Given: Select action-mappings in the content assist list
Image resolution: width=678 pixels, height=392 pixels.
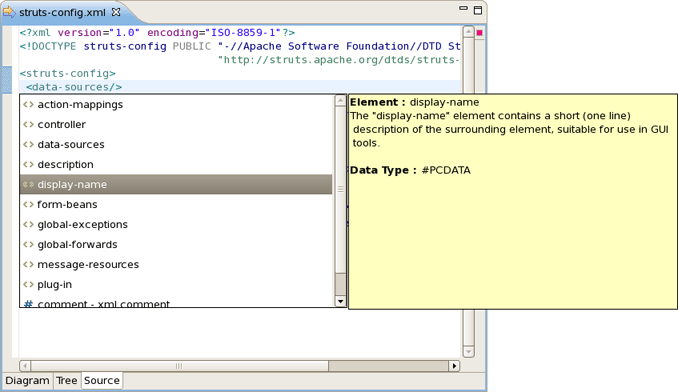Looking at the screenshot, I should [x=176, y=105].
